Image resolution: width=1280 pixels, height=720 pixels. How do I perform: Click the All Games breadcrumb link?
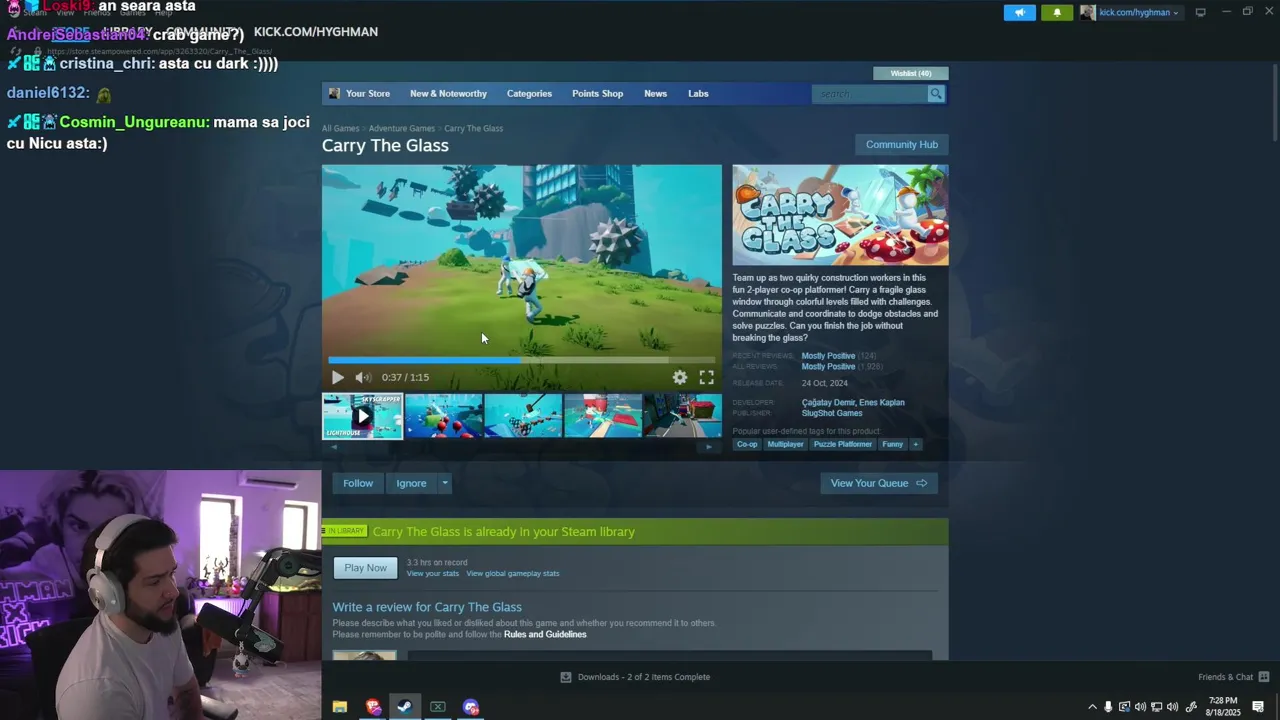[x=340, y=128]
